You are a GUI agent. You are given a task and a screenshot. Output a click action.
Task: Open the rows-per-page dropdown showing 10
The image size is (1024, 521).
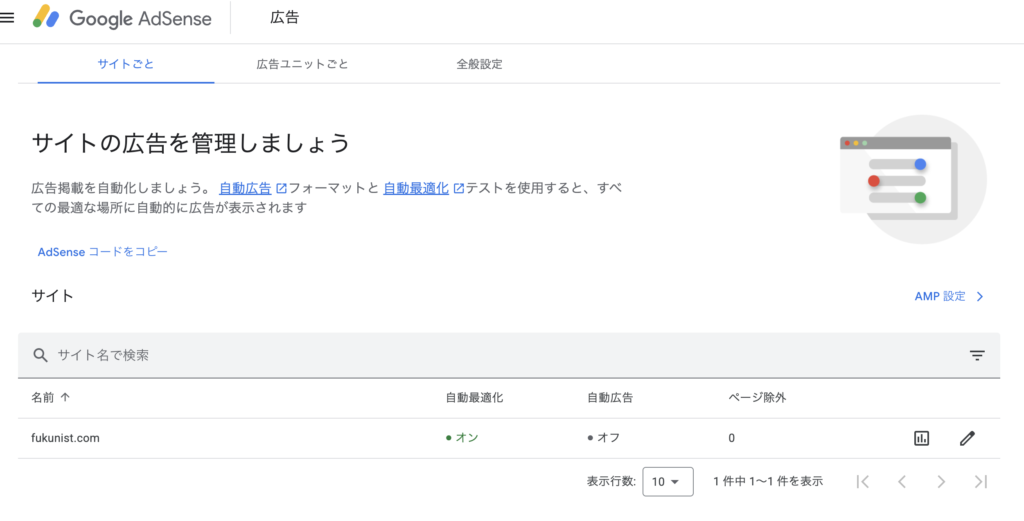coord(668,482)
